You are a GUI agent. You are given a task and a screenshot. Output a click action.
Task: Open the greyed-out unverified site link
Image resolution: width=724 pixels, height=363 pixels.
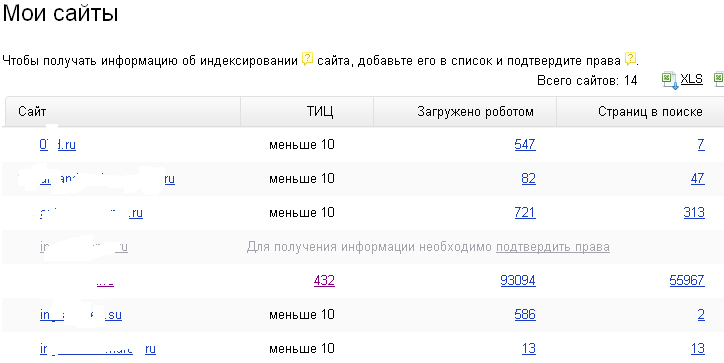tap(84, 247)
